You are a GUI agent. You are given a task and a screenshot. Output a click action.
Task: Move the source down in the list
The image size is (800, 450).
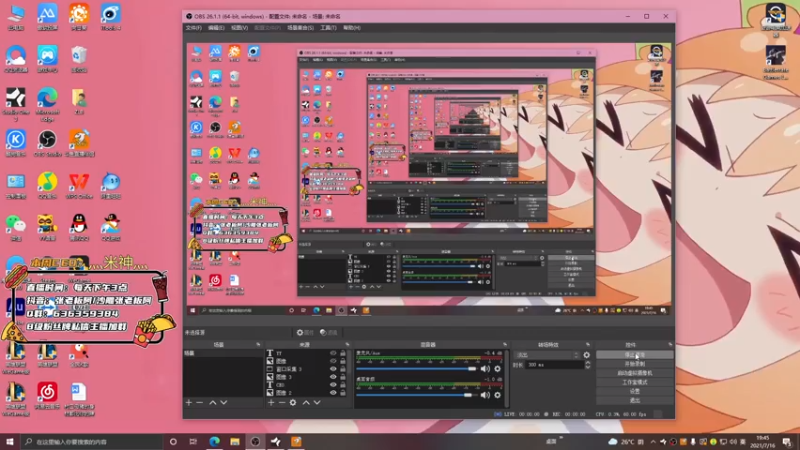pos(317,403)
